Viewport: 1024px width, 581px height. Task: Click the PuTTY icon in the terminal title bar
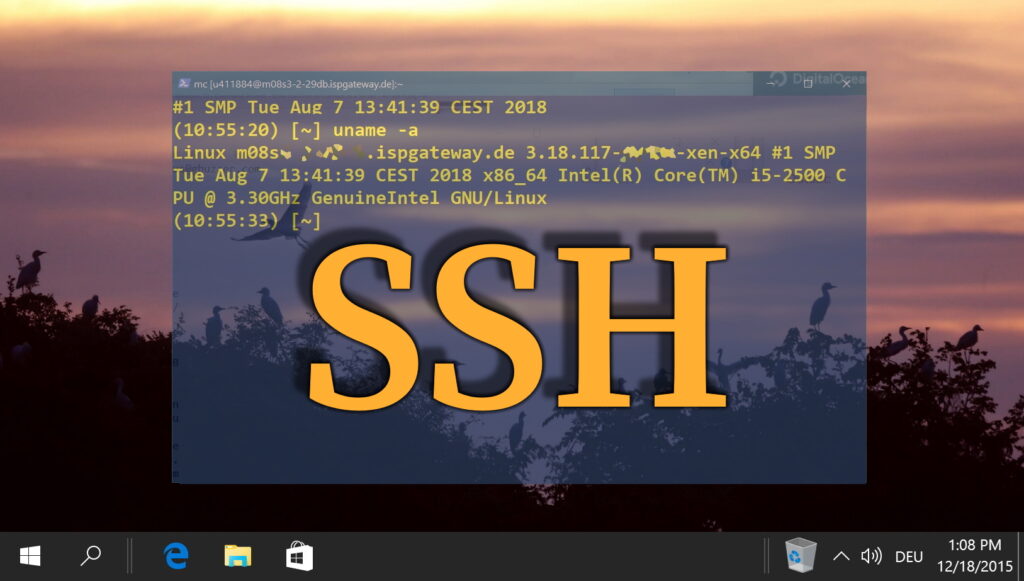(183, 82)
